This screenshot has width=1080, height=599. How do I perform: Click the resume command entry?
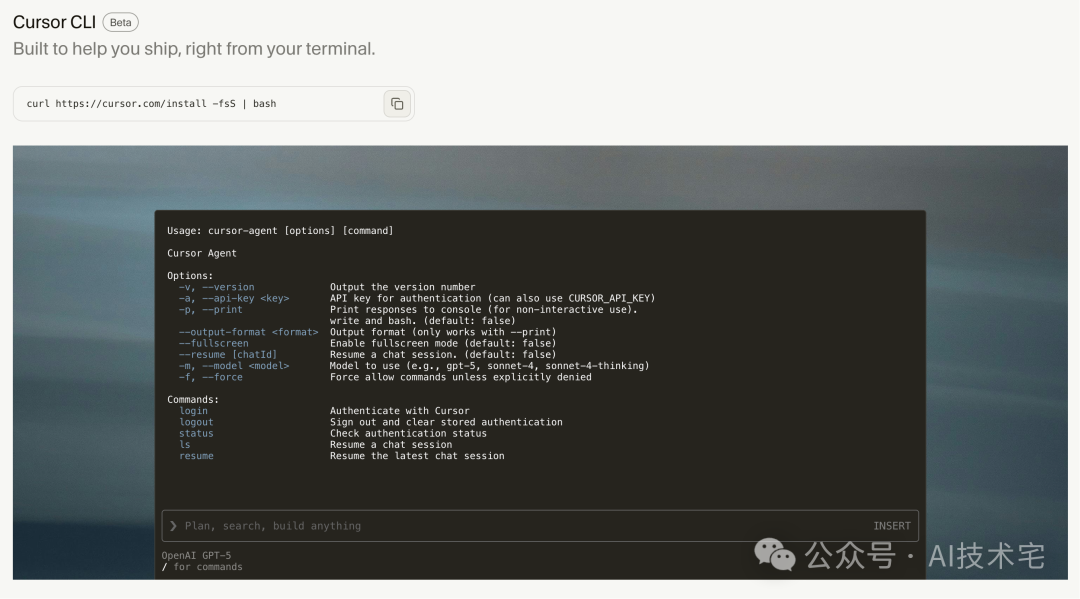tap(196, 455)
